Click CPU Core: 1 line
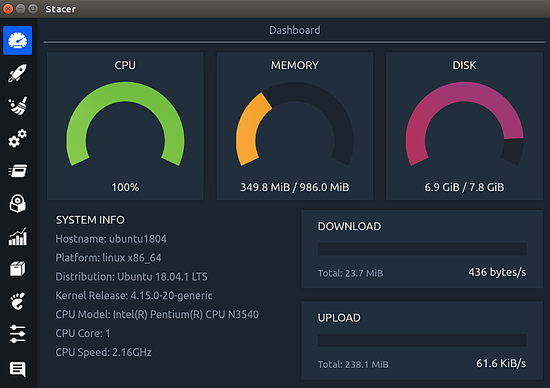Image resolution: width=550 pixels, height=388 pixels. click(x=83, y=333)
